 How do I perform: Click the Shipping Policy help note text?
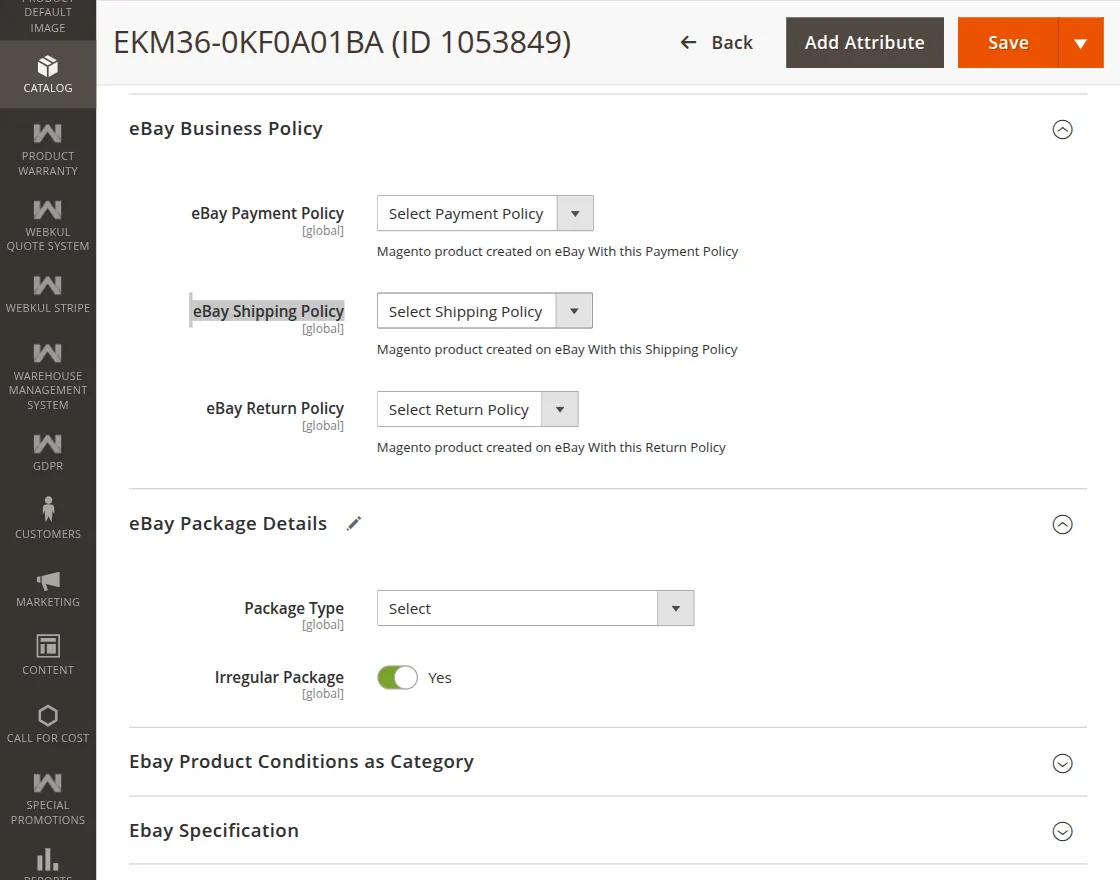[557, 349]
